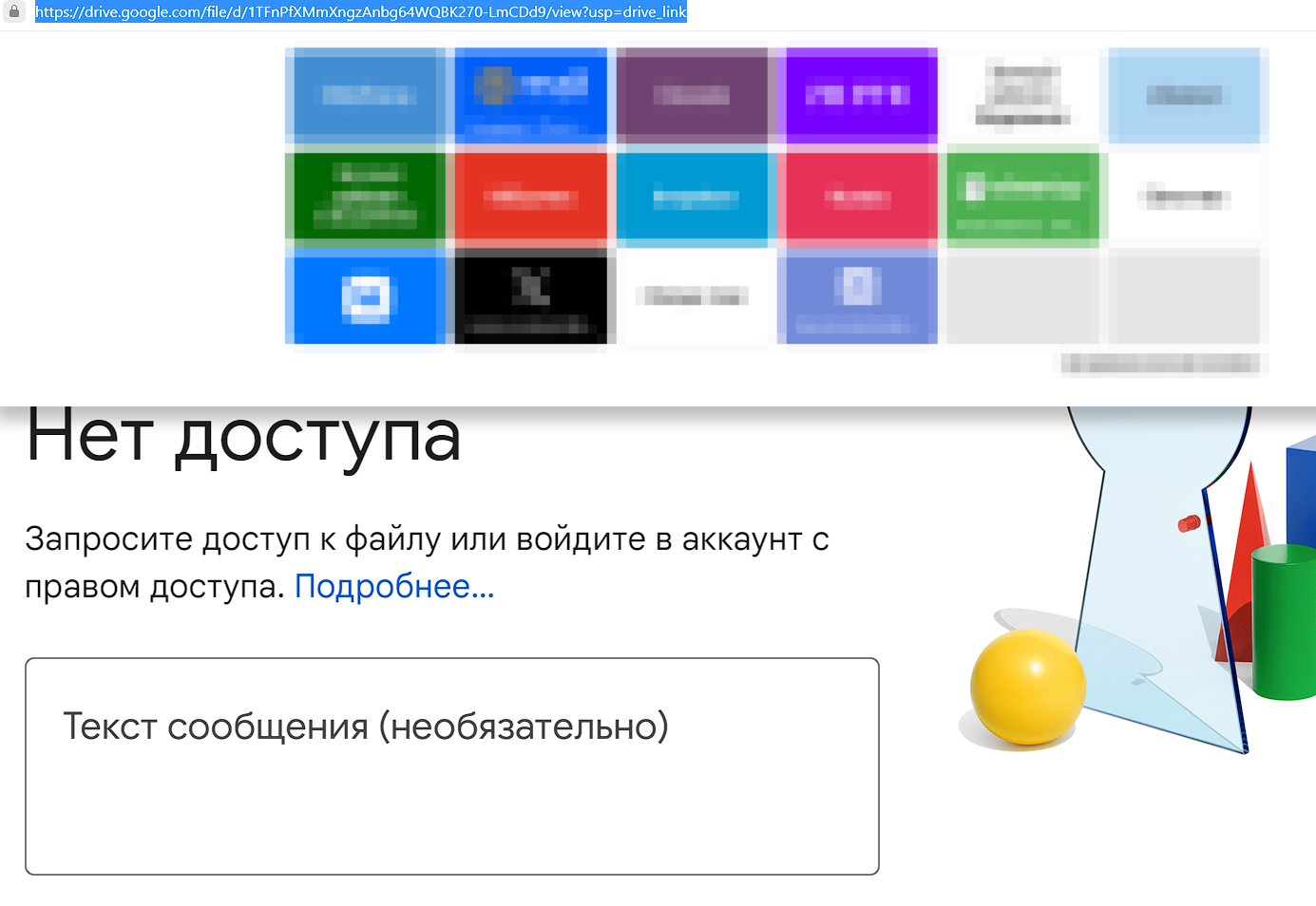Screen dimensions: 1316x906
Task: Select the dark green tile in second row
Action: (366, 197)
